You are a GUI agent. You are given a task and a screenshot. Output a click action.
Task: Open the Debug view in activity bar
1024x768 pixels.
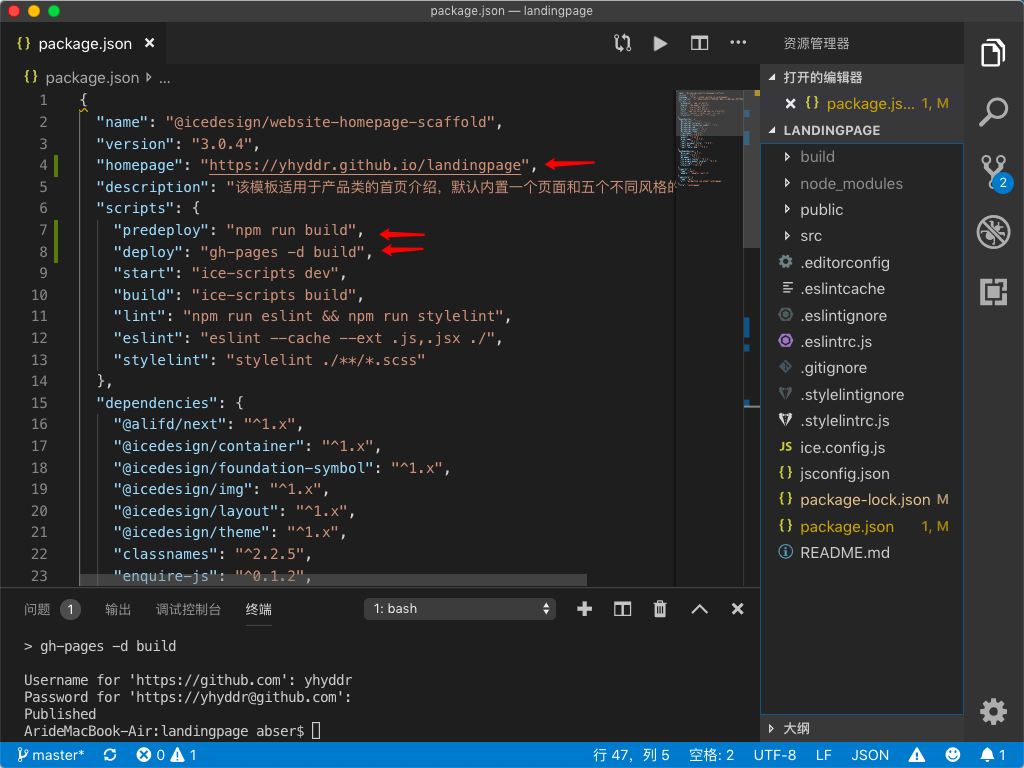point(993,232)
